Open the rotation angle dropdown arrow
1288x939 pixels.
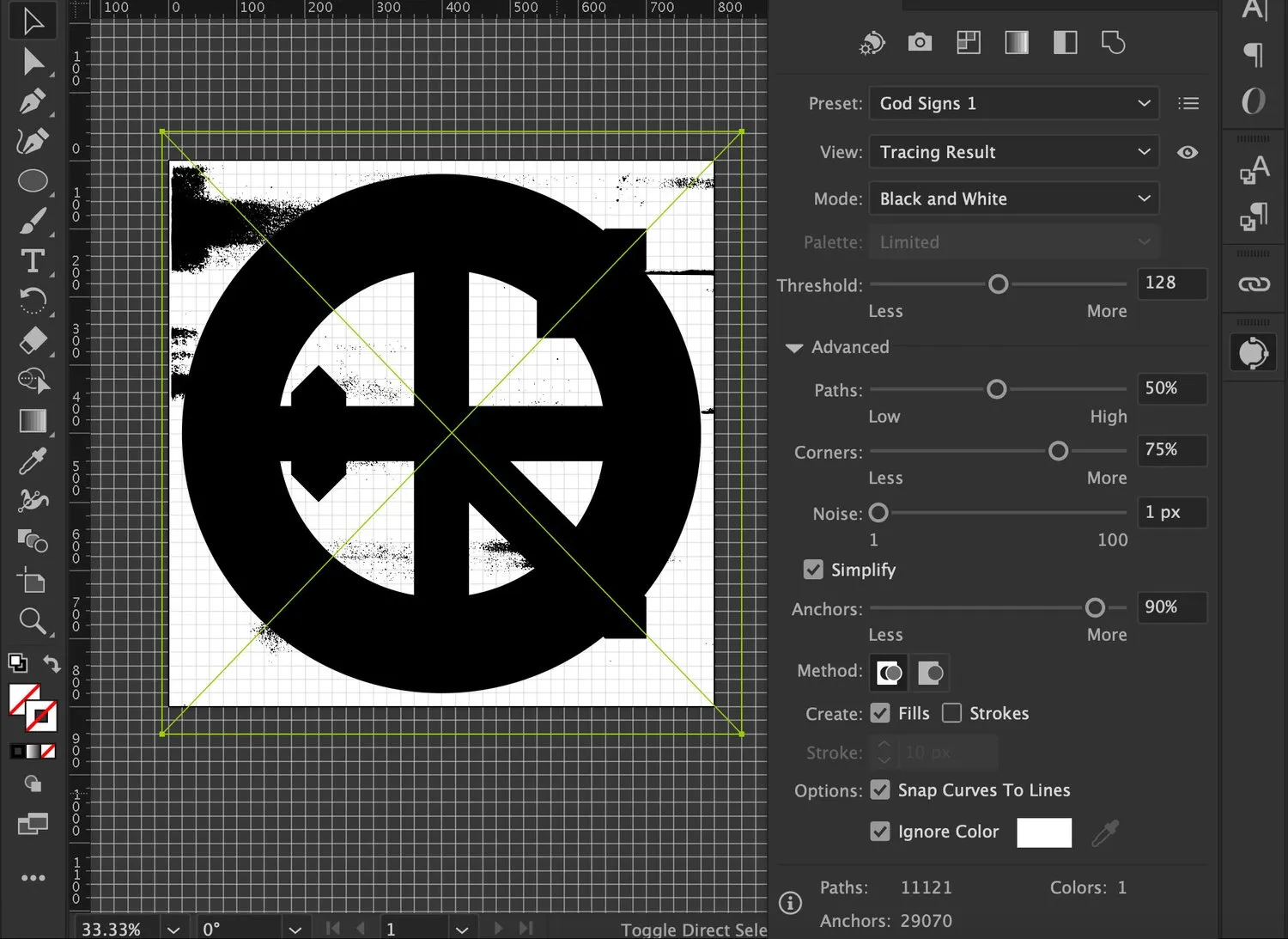pos(295,930)
